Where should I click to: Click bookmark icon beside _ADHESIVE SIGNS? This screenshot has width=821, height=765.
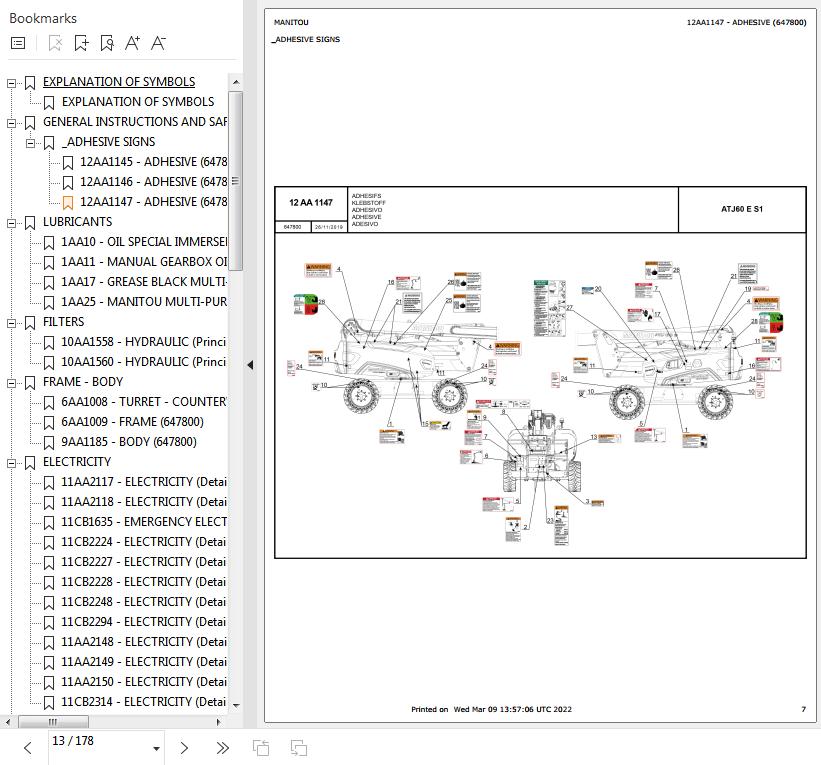click(49, 142)
